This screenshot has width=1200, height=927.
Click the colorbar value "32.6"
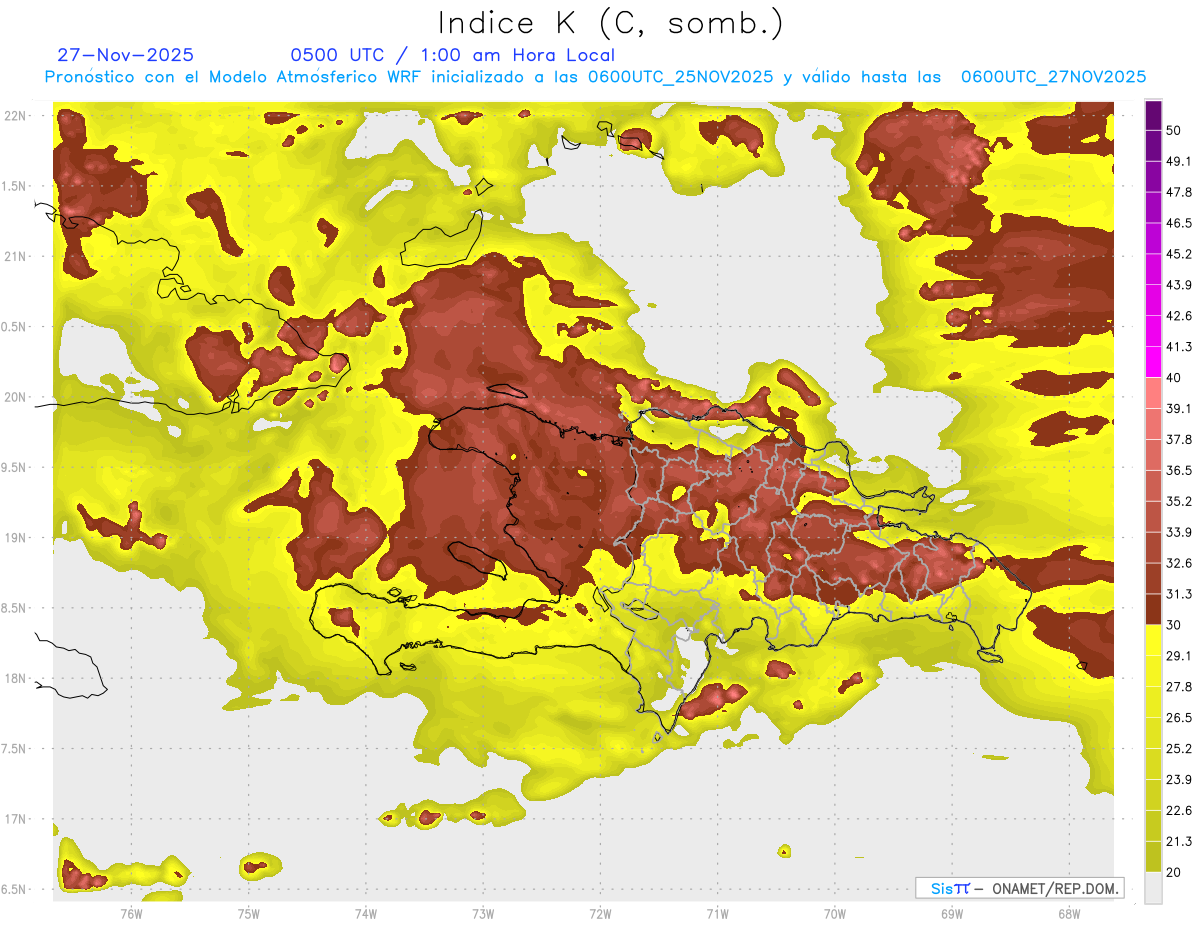1179,563
